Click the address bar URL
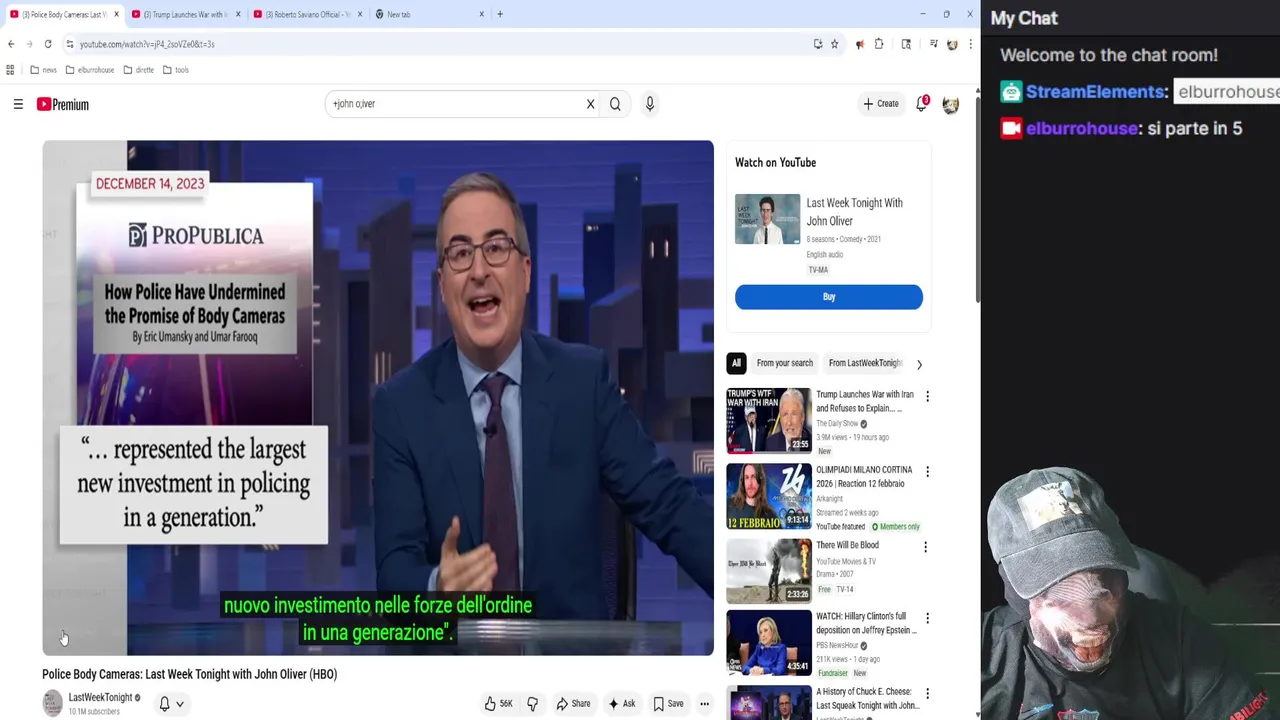The image size is (1280, 720). coord(147,44)
